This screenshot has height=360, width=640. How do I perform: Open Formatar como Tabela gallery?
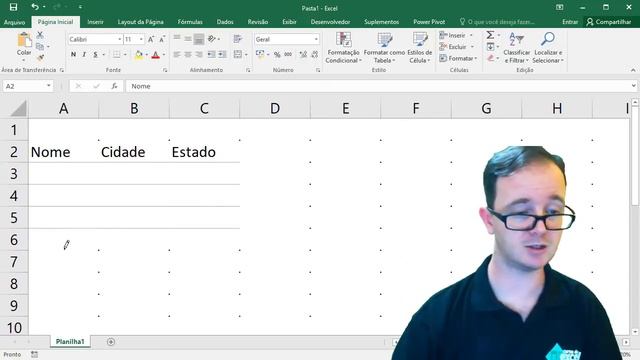tap(384, 48)
